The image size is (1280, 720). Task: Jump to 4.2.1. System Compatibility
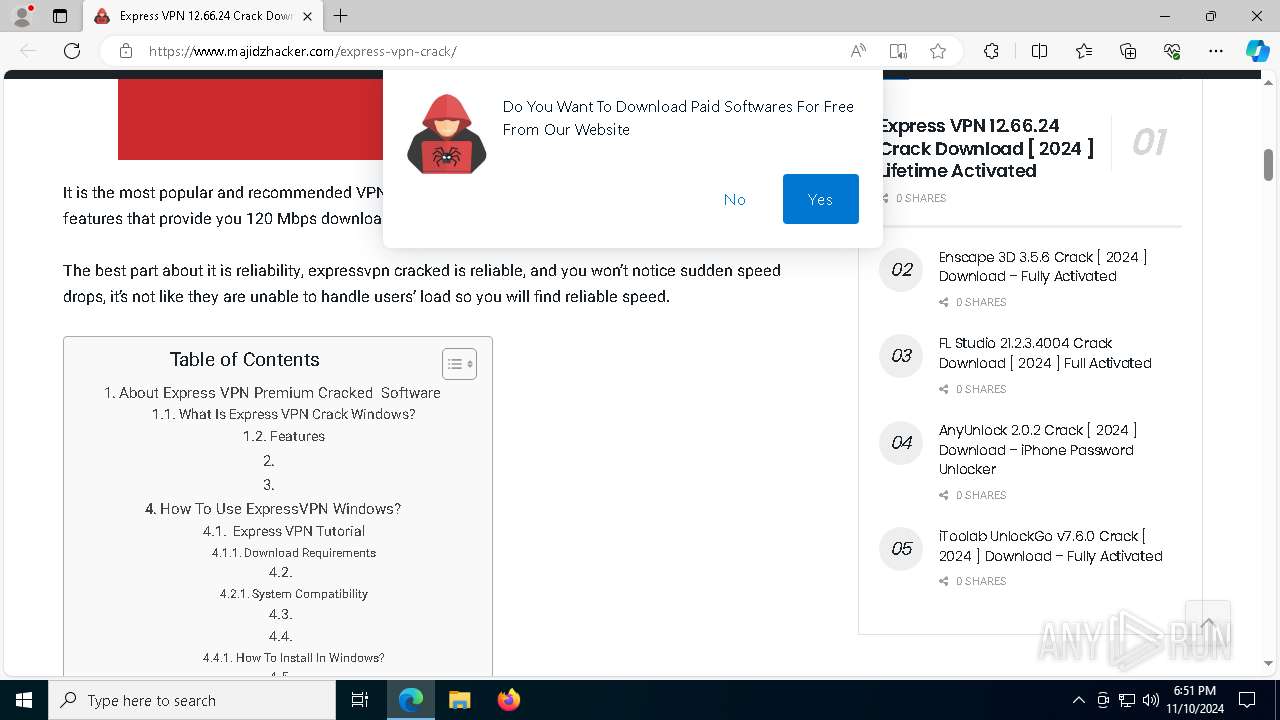coord(294,593)
